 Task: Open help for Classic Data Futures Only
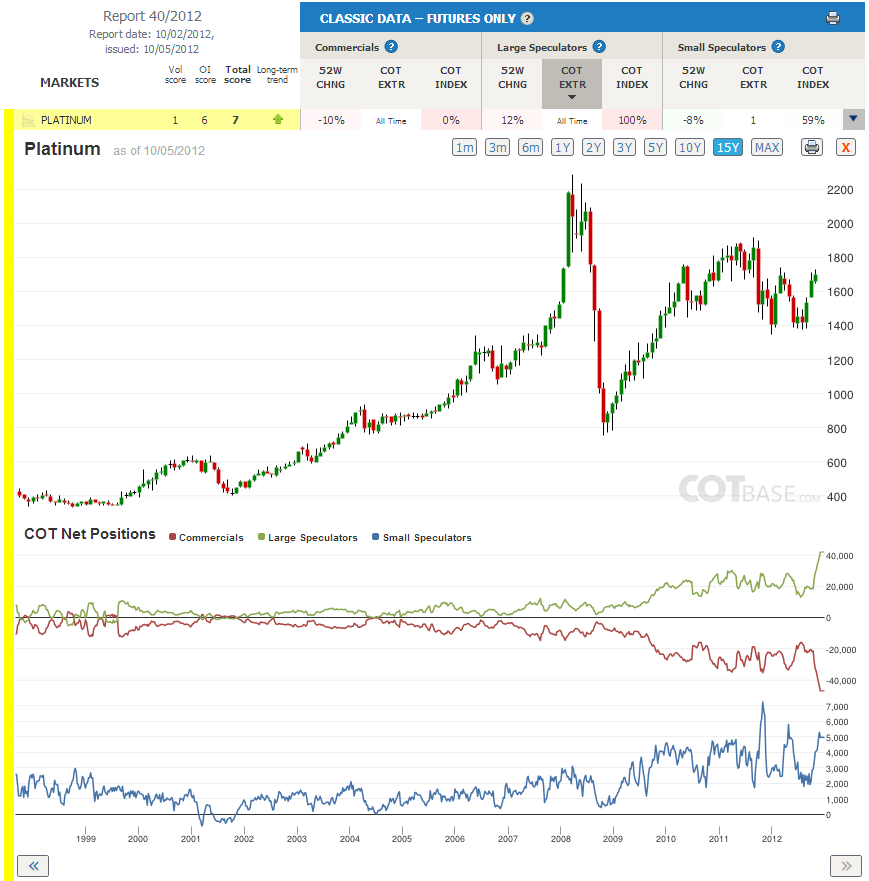tap(527, 19)
